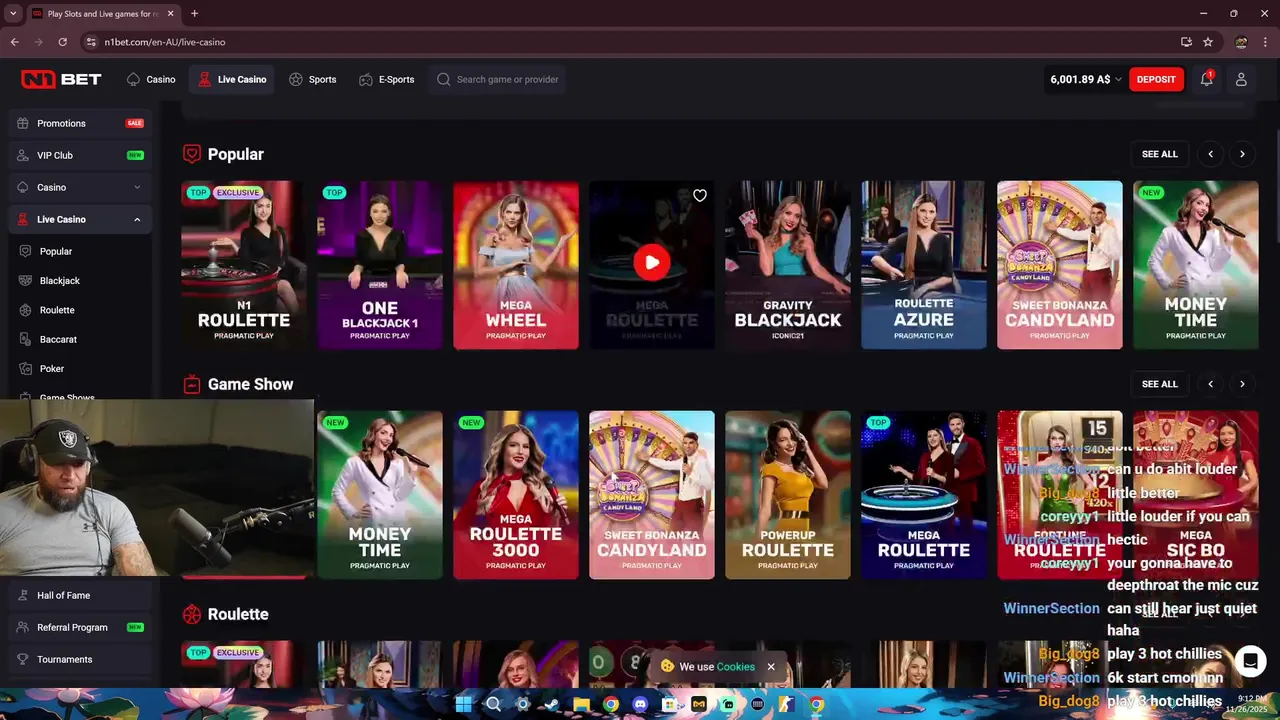Play the highlighted Mega Roulette game
Screen dimensions: 1280x720
coord(652,263)
